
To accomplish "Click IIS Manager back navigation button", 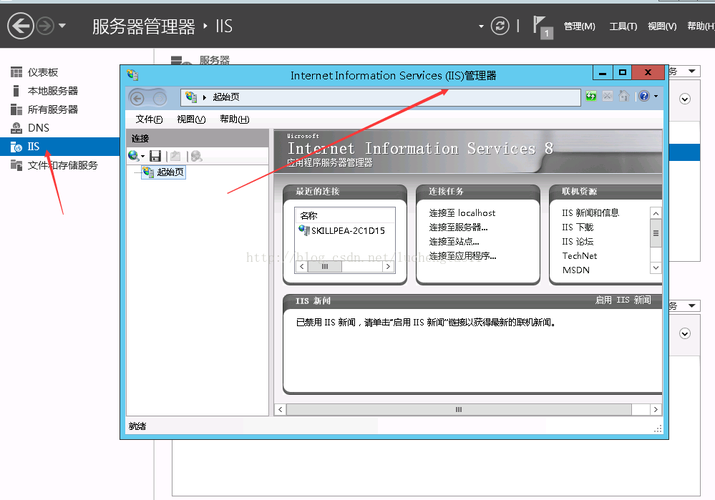I will click(137, 98).
